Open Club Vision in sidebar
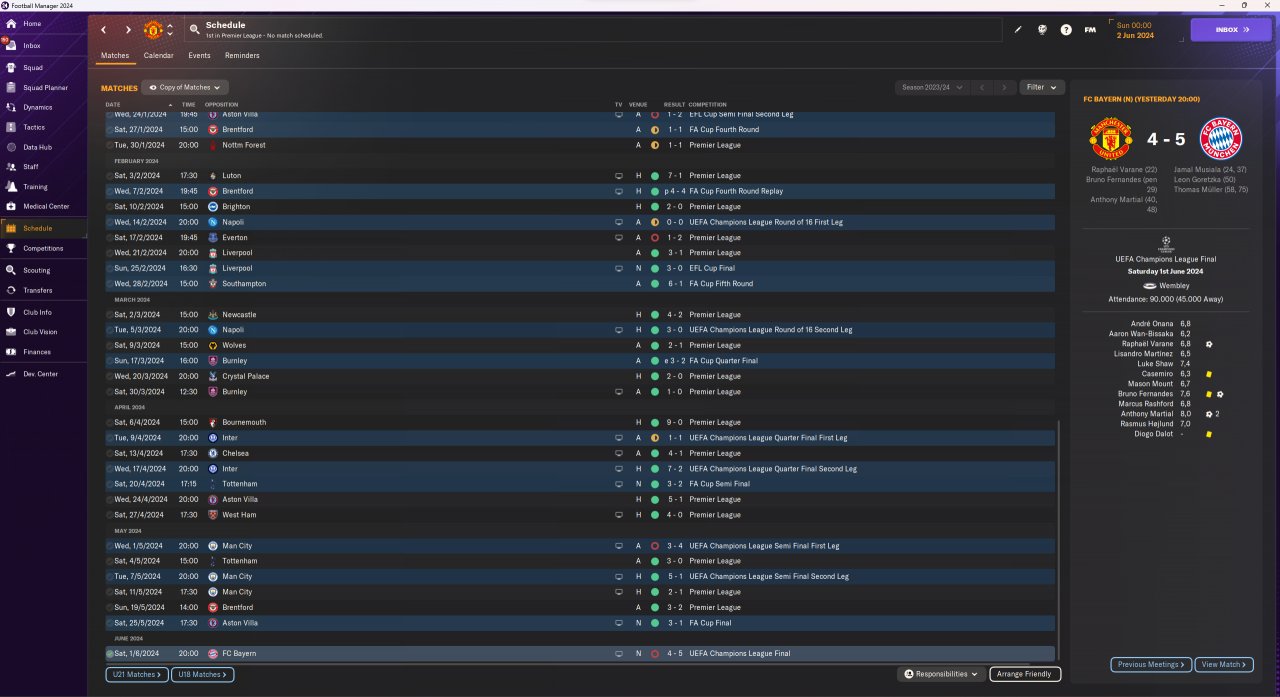The height and width of the screenshot is (697, 1280). [40, 332]
